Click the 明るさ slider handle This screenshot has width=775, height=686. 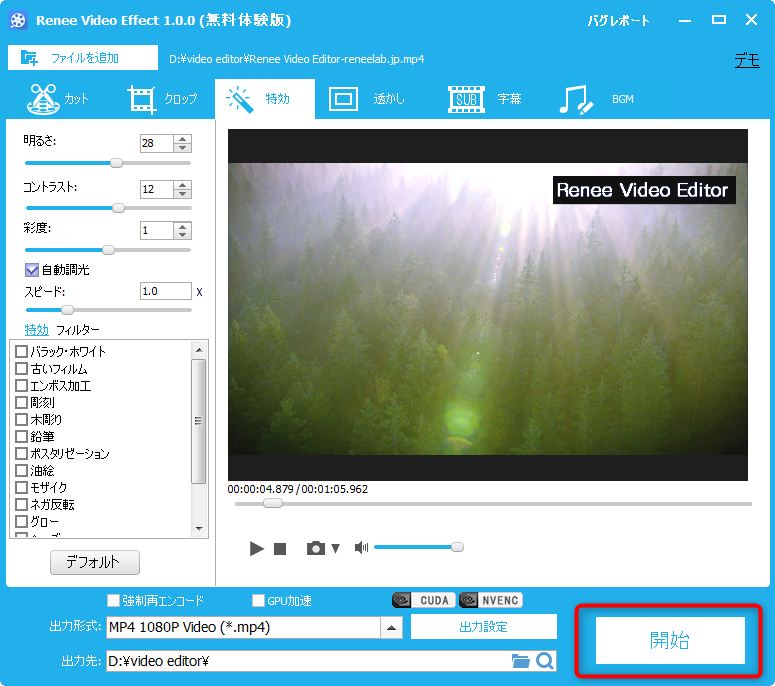(x=116, y=163)
